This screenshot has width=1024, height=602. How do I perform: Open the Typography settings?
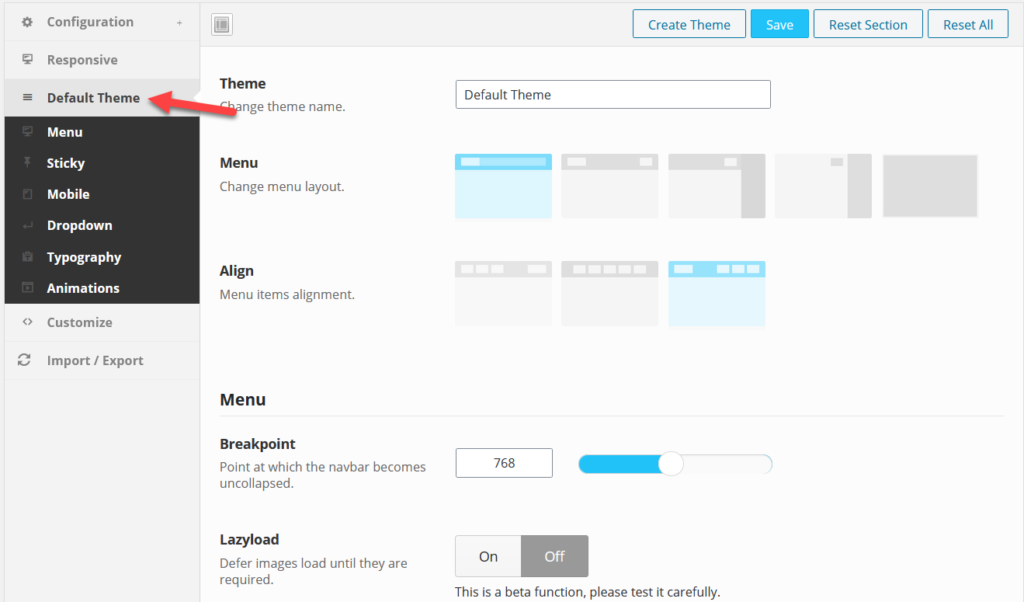point(102,257)
